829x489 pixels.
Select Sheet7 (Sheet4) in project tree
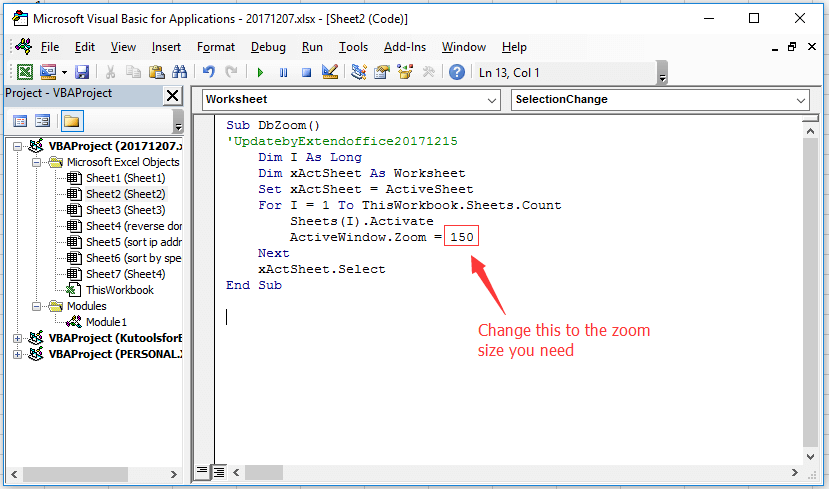(x=125, y=274)
